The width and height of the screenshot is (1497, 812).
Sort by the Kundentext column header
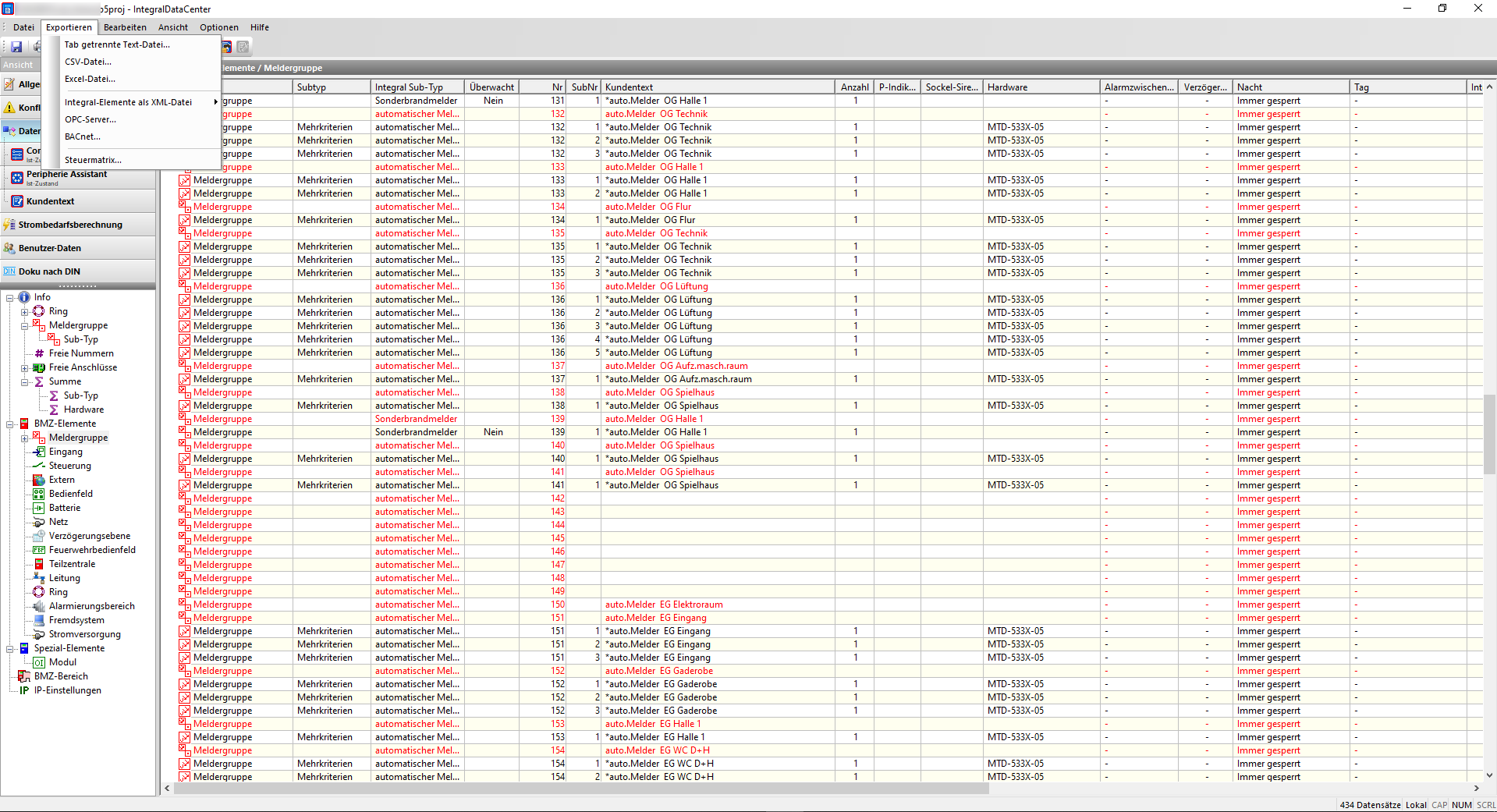tap(717, 87)
